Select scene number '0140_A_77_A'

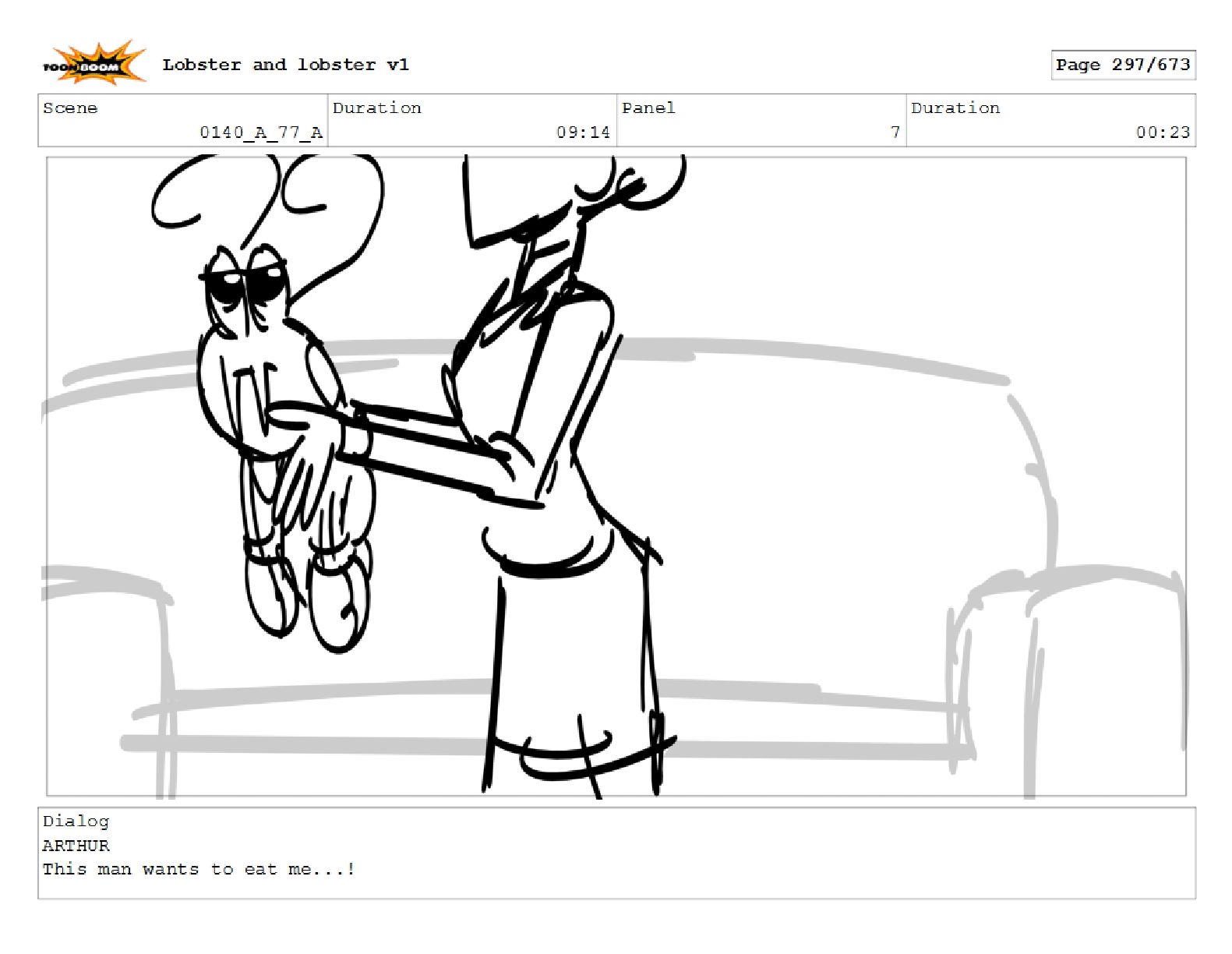(x=261, y=132)
